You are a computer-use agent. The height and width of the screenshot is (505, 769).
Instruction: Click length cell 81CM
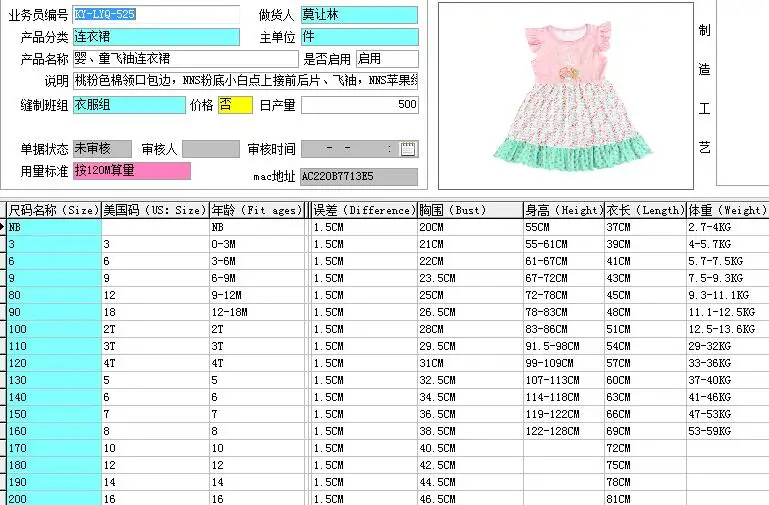click(x=645, y=499)
